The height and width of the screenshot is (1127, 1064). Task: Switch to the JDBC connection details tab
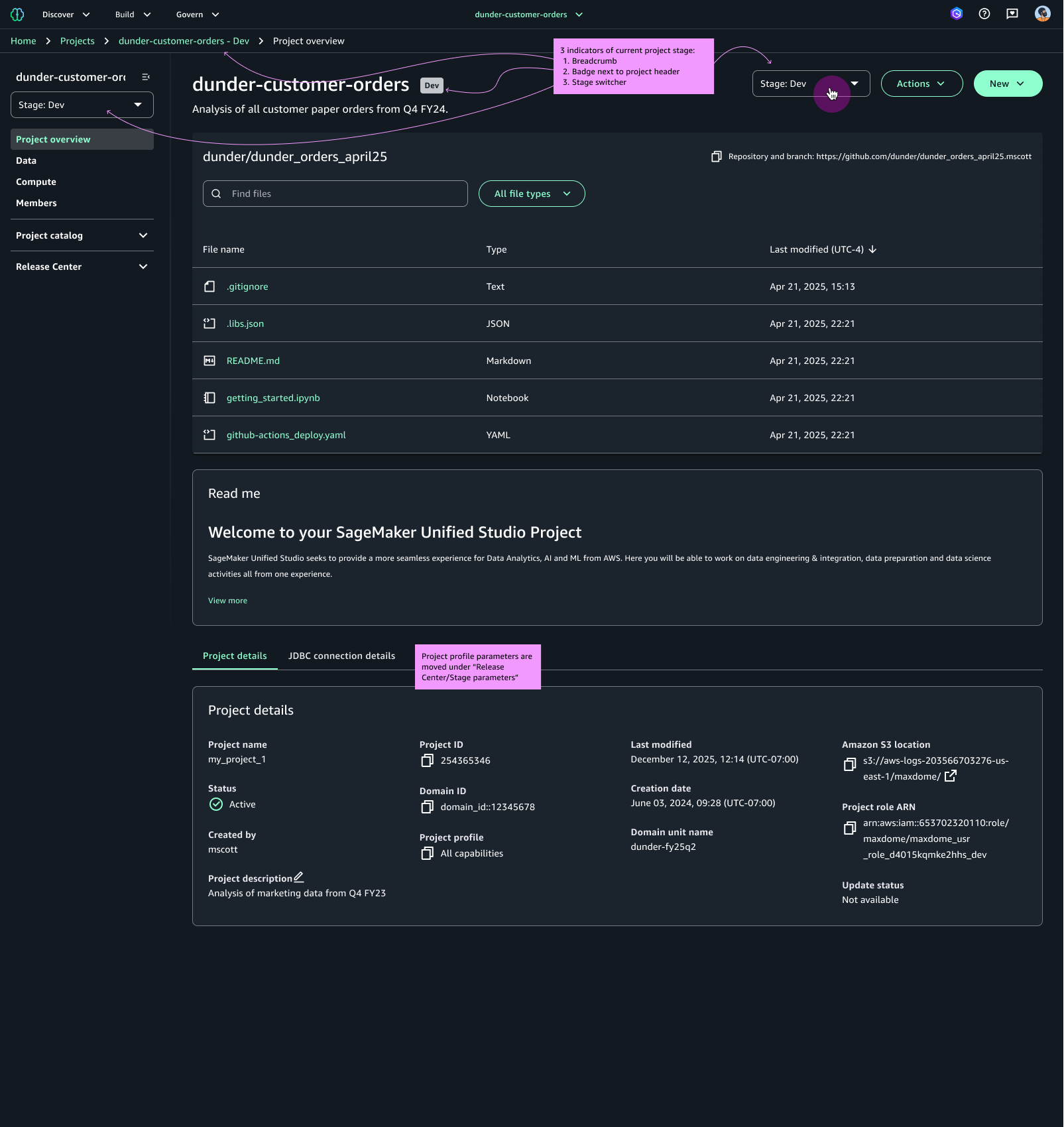click(x=341, y=656)
